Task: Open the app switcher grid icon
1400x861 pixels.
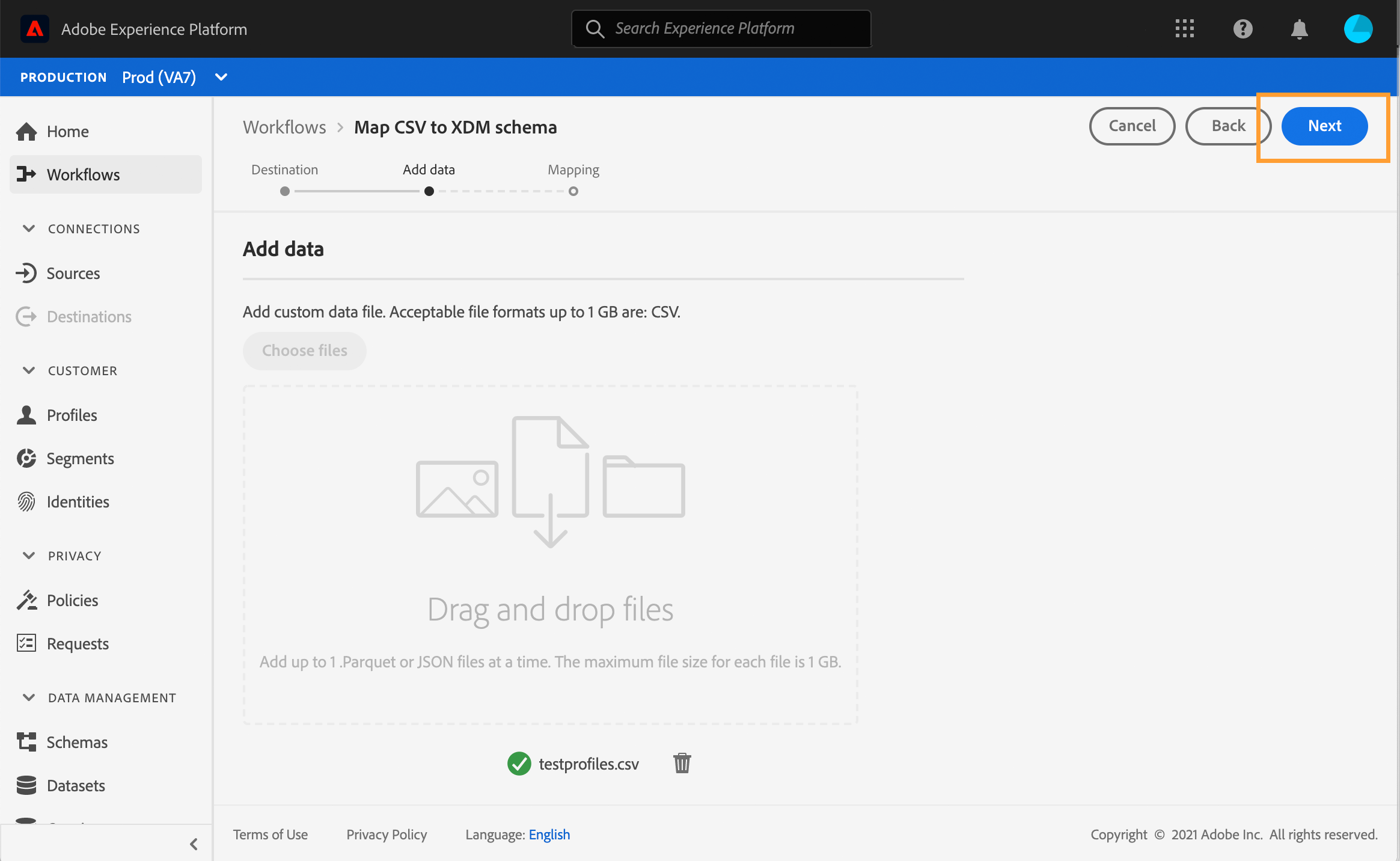Action: pos(1184,29)
